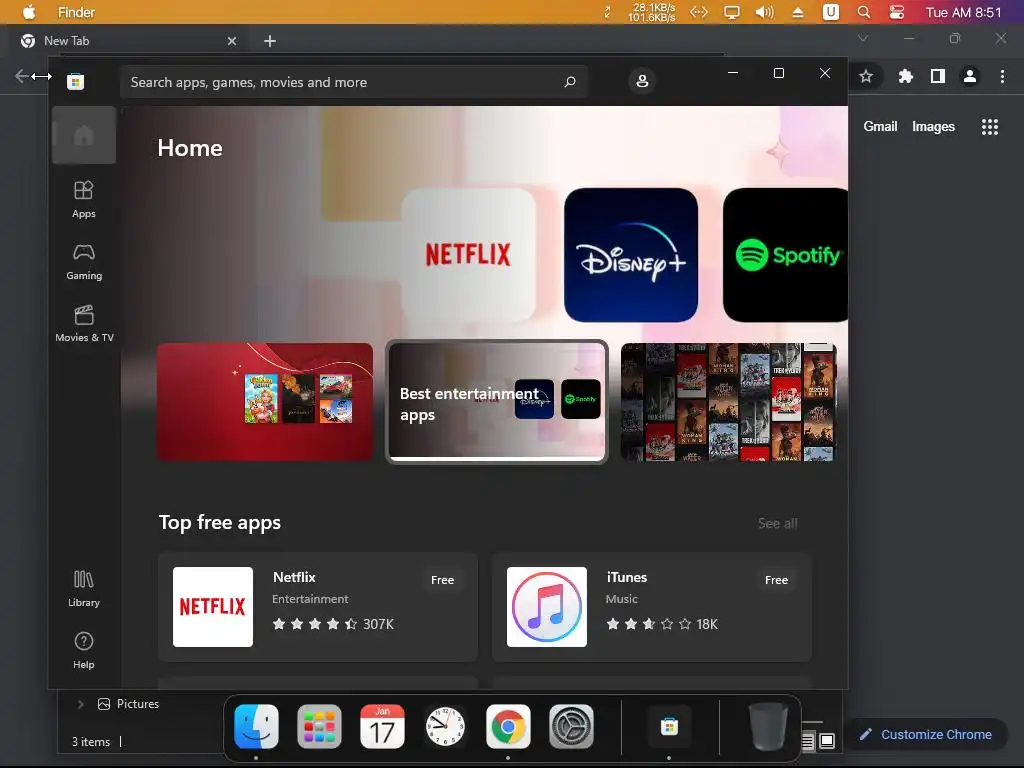Expand the Pictures folder tree arrow
Screen dimensions: 1024x768
80,704
